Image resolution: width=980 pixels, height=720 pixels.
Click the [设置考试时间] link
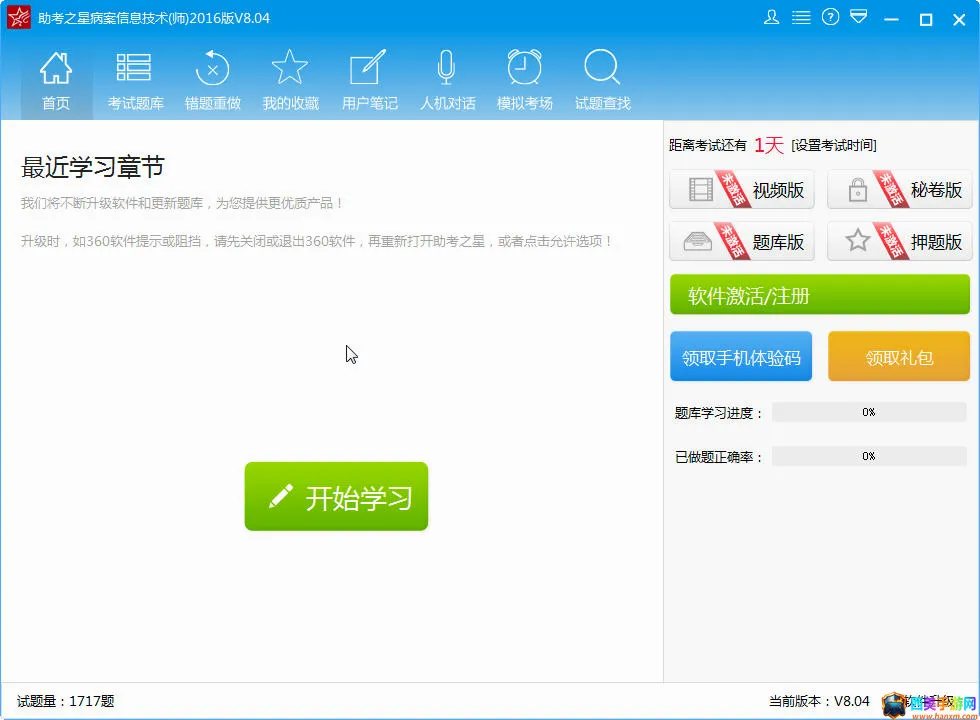click(x=834, y=146)
